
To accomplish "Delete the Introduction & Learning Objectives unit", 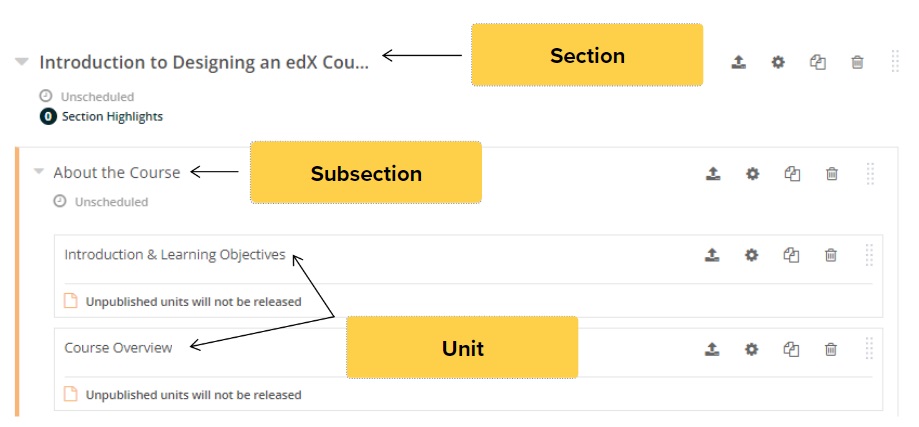I will tap(830, 255).
